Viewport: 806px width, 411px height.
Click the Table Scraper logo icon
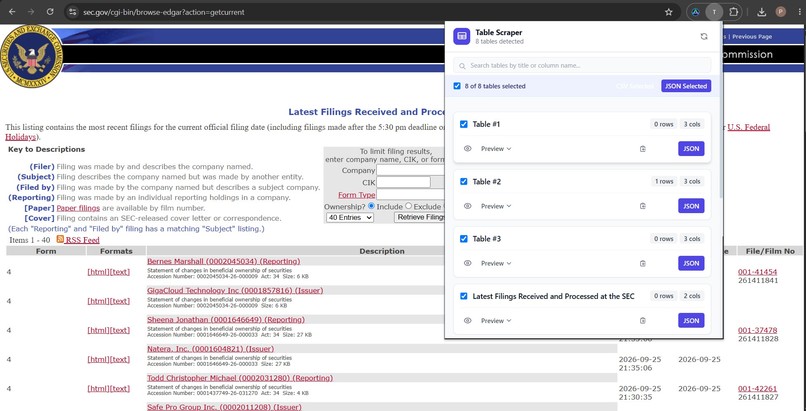click(462, 36)
